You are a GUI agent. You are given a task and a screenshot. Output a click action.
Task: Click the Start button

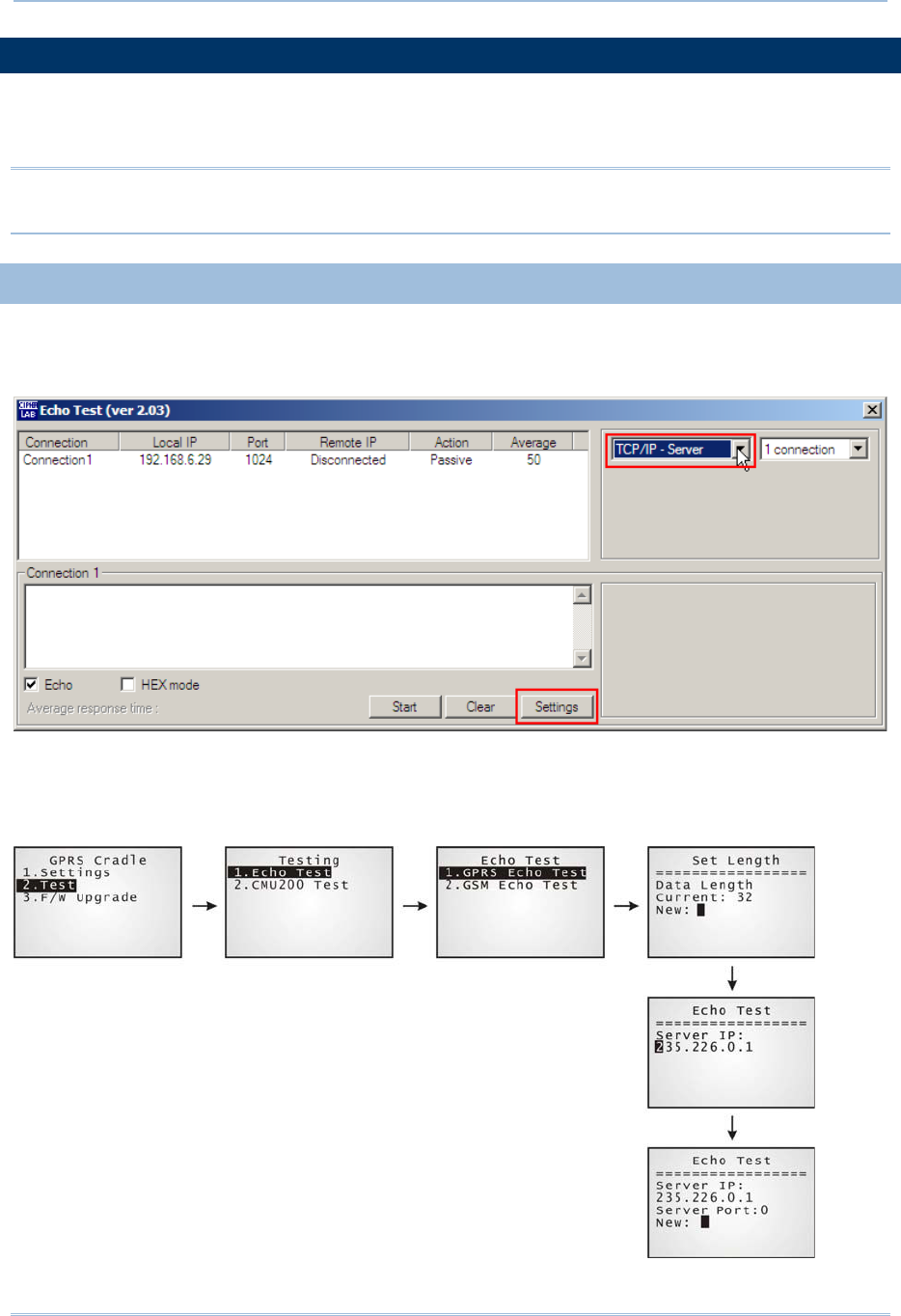tap(405, 707)
